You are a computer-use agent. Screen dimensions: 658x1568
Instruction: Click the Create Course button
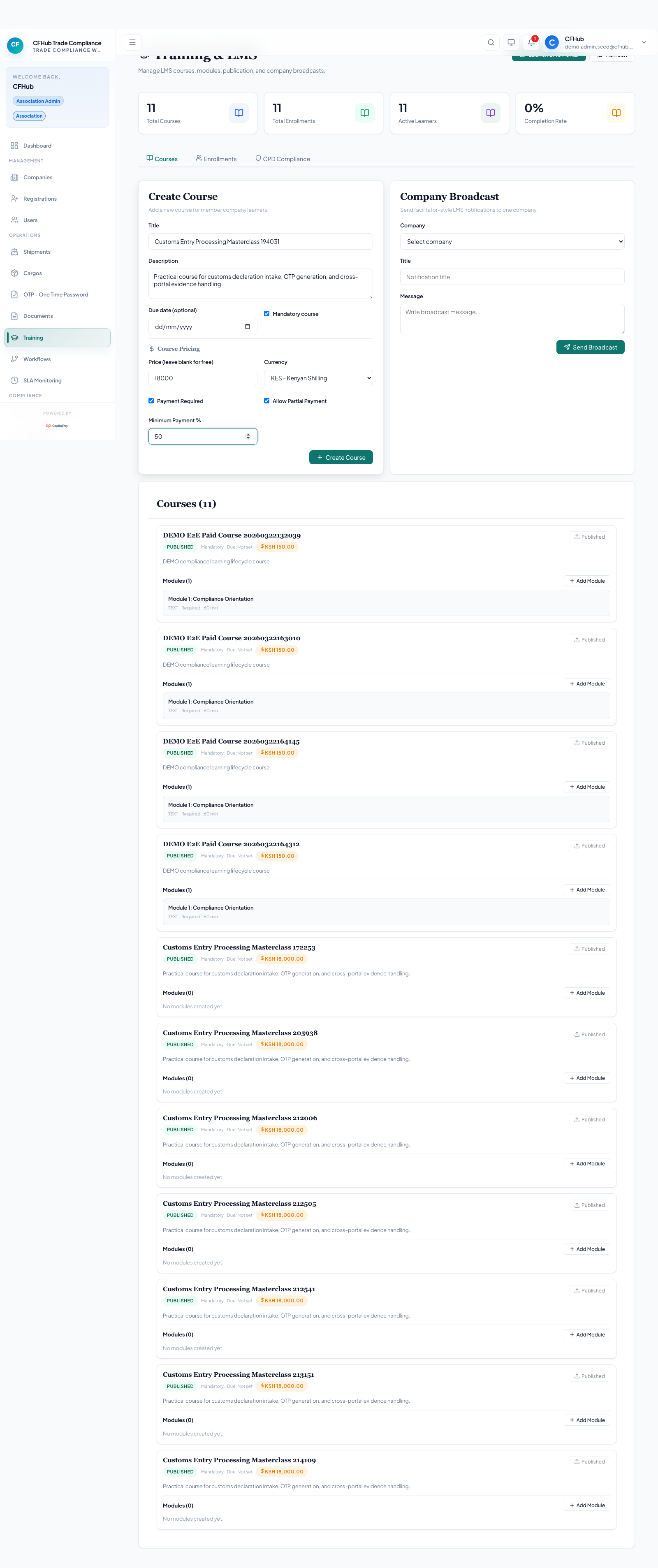(x=341, y=457)
